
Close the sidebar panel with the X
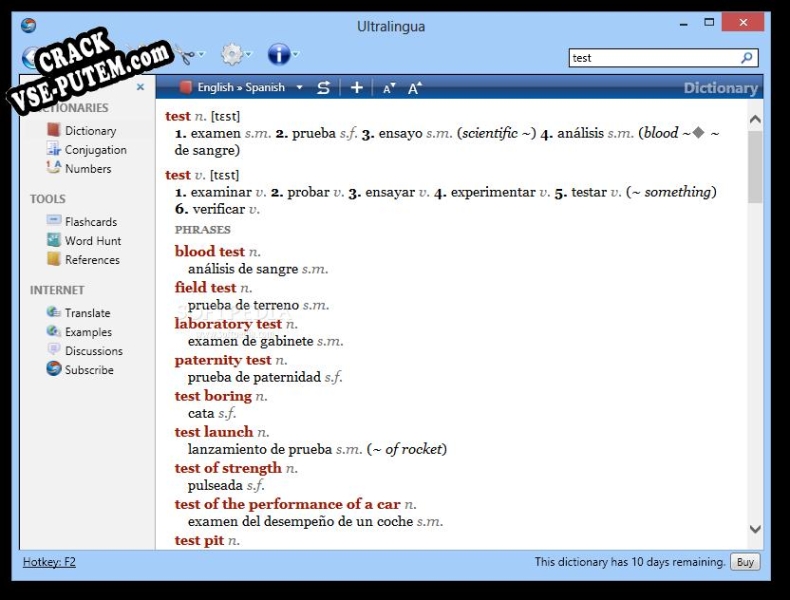(140, 87)
